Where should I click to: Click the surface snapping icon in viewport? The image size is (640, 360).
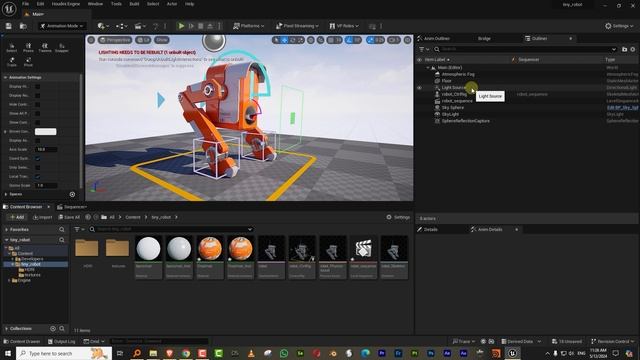321,40
